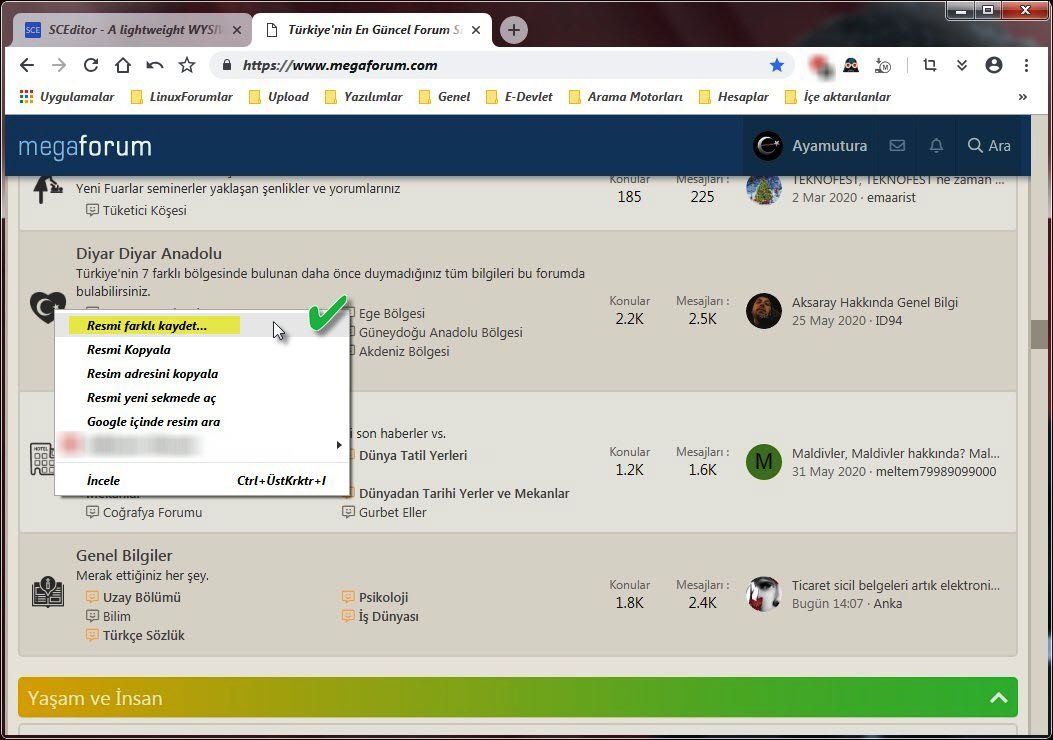Click the undo curved arrow toolbar icon
The image size is (1053, 740).
coord(154,65)
